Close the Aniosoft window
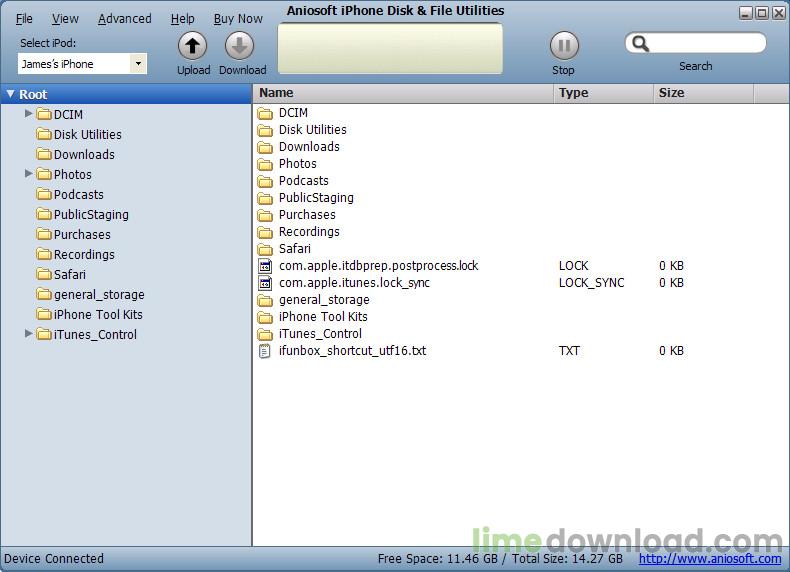The width and height of the screenshot is (790, 572). [x=779, y=14]
